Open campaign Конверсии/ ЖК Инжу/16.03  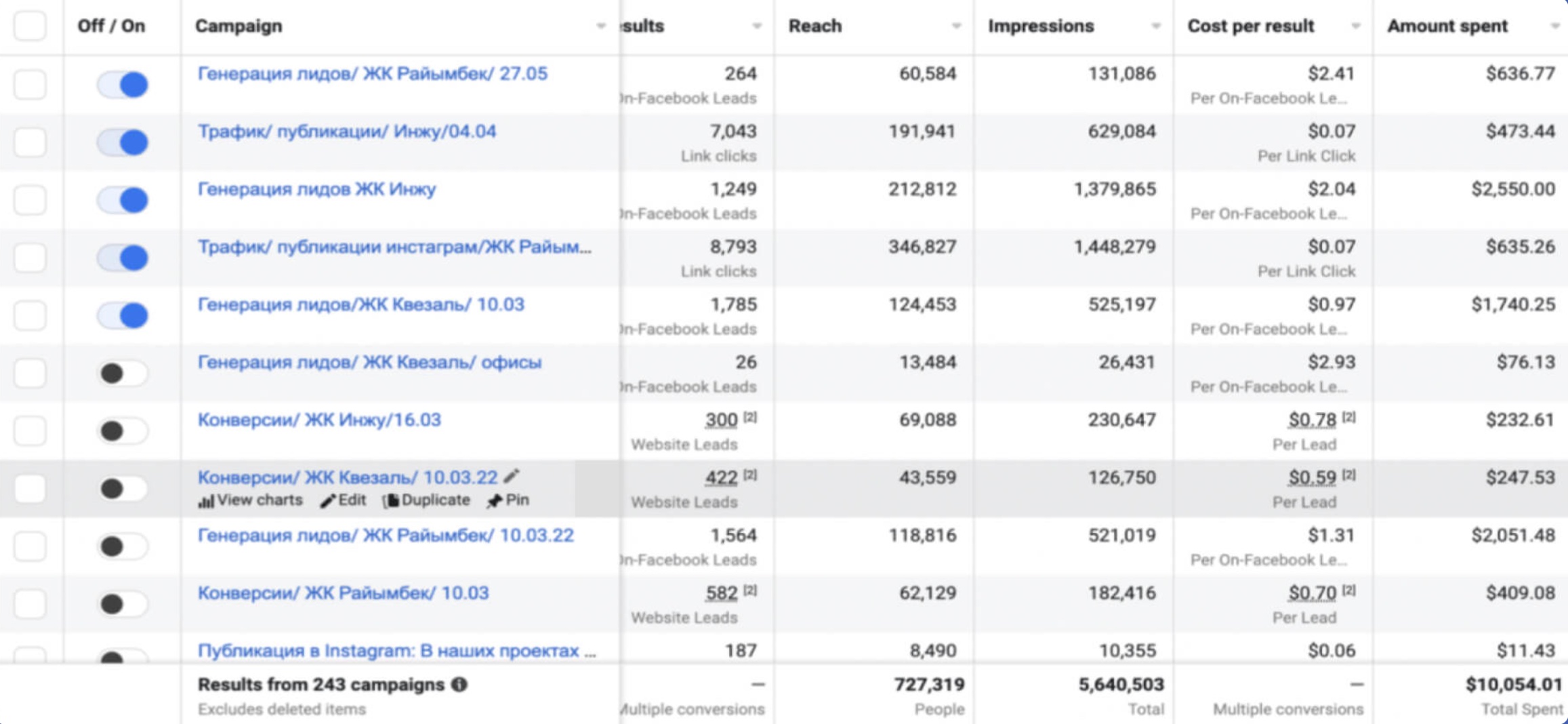pyautogui.click(x=319, y=420)
